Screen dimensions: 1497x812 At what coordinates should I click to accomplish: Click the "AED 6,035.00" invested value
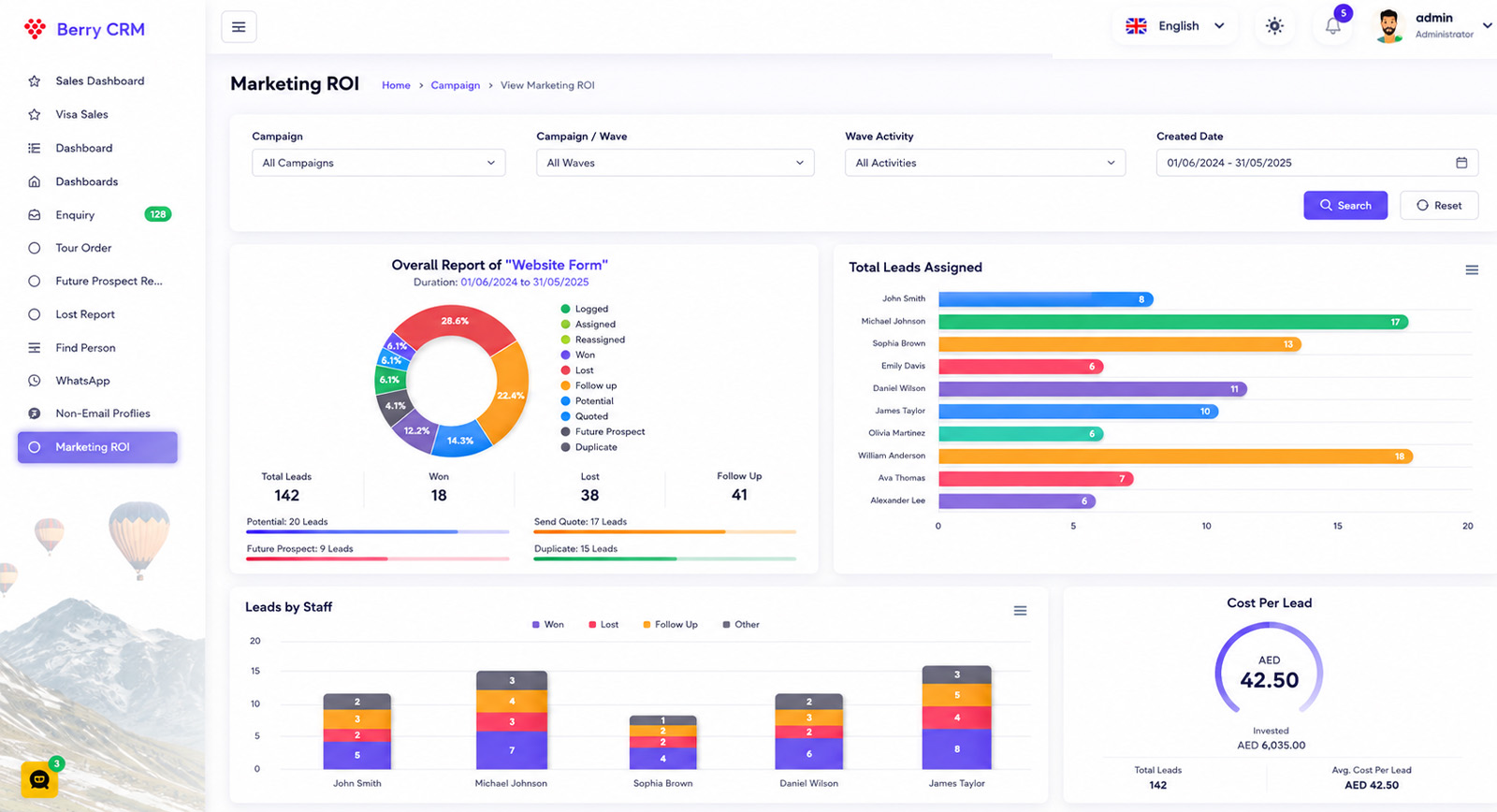click(x=1271, y=746)
